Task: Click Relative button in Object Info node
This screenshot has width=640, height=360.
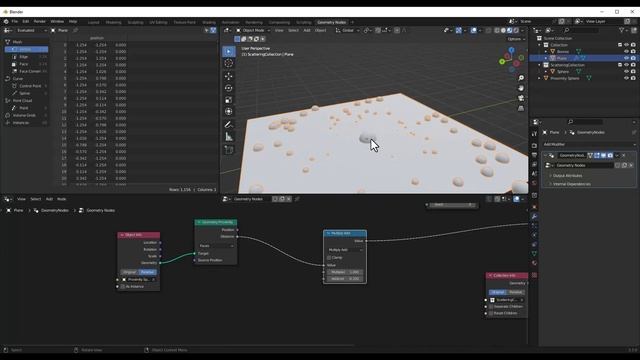Action: (x=147, y=272)
